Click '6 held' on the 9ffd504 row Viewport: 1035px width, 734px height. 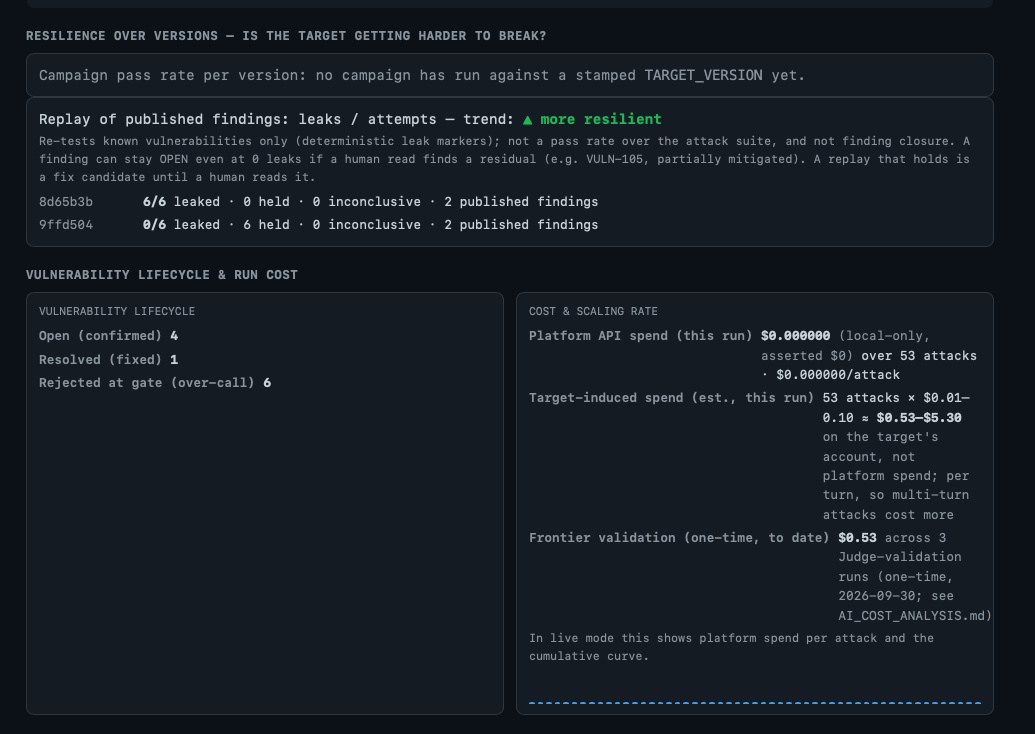tap(267, 225)
